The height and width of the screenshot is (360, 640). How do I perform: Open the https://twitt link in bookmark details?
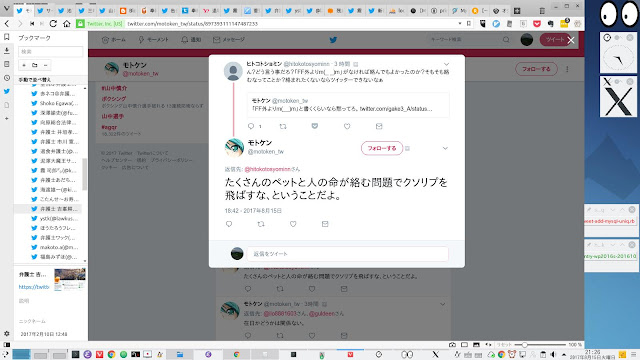[34, 287]
